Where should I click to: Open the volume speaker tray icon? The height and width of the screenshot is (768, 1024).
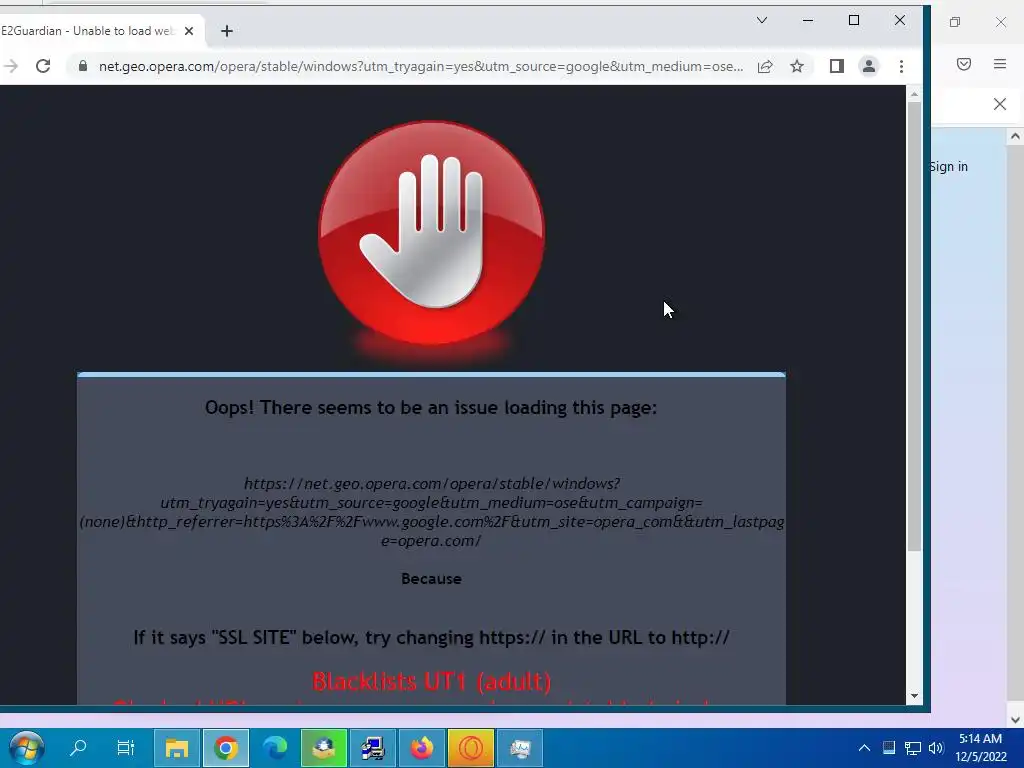coord(936,748)
